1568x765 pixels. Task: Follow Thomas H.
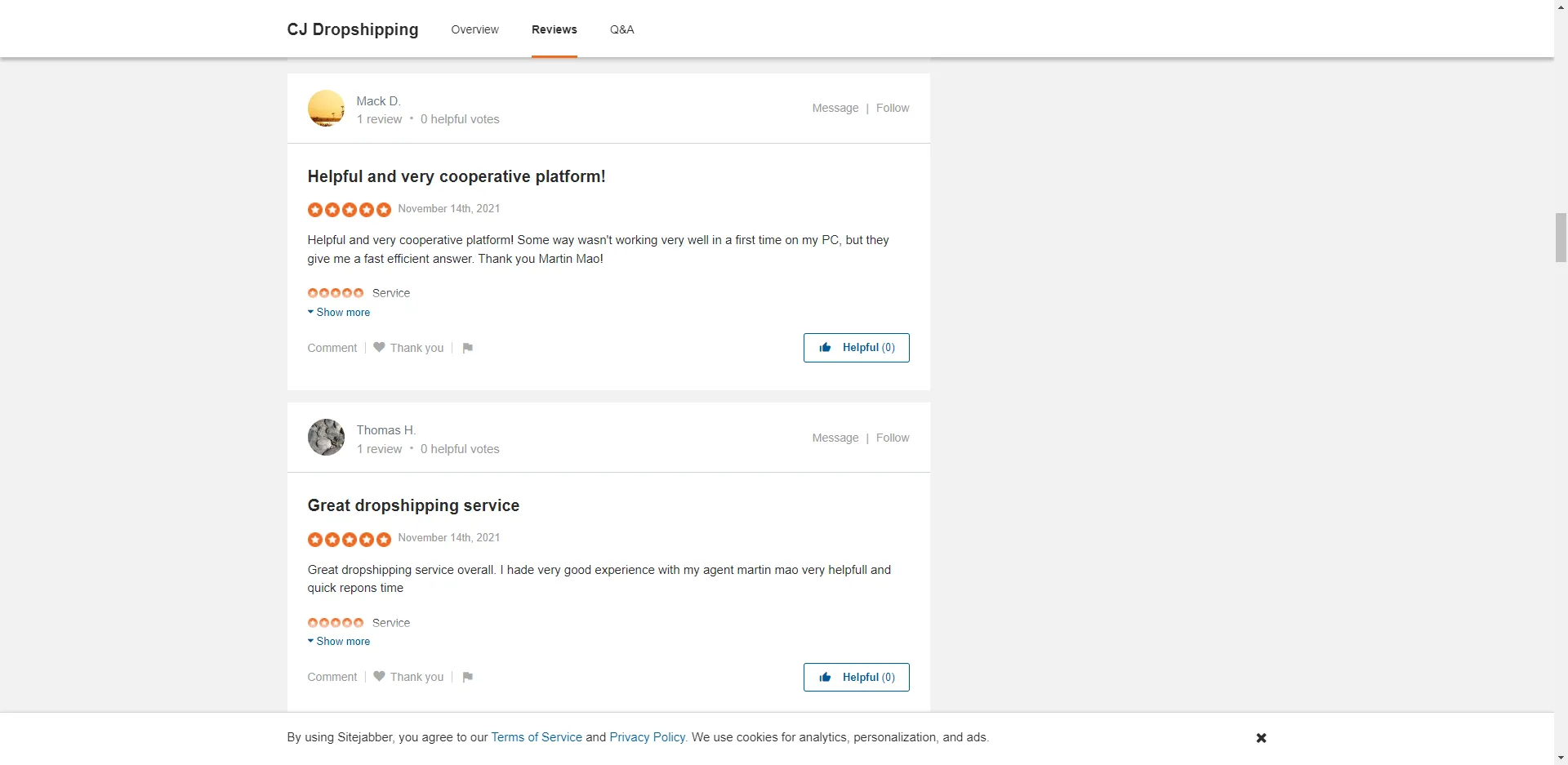pos(892,438)
